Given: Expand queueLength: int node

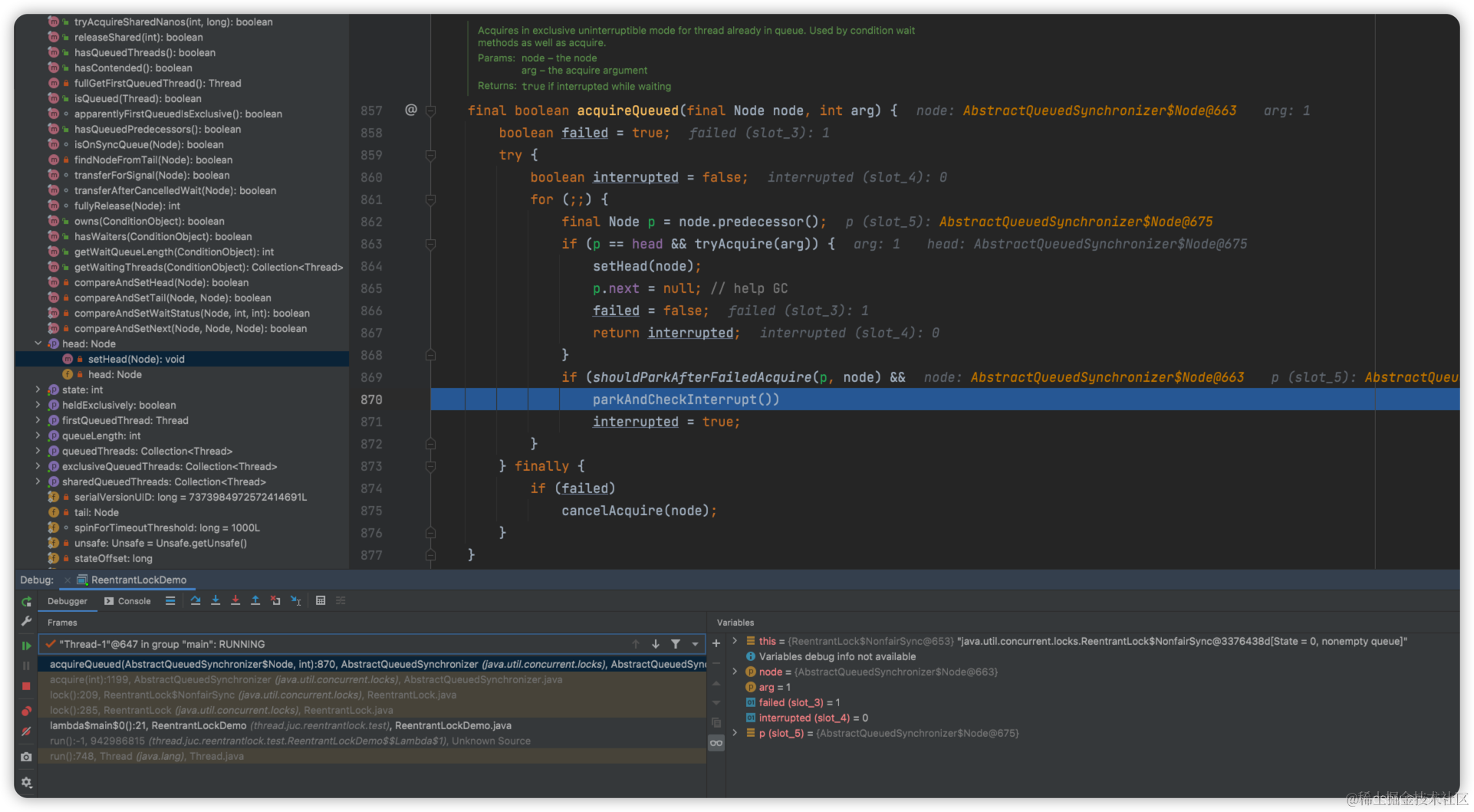Looking at the screenshot, I should [38, 436].
